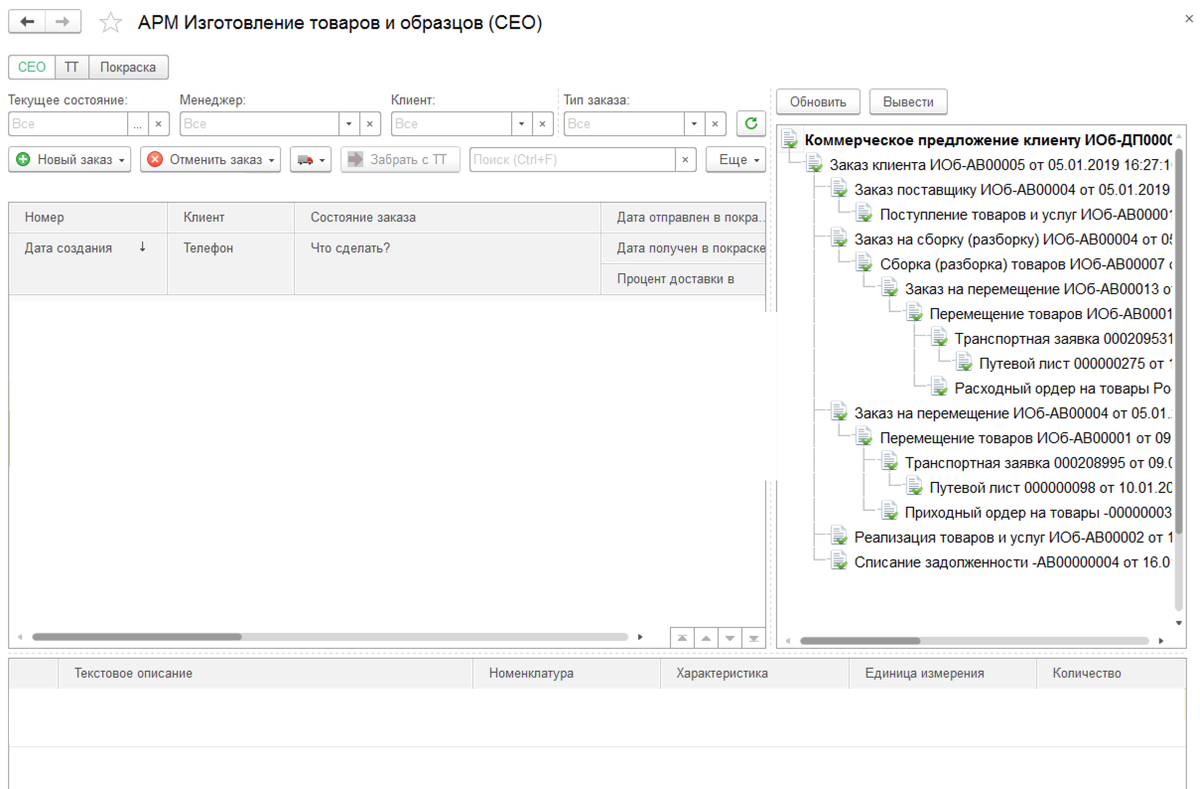Open the Тип заказа dropdown list
The image size is (1200, 789).
tap(694, 124)
